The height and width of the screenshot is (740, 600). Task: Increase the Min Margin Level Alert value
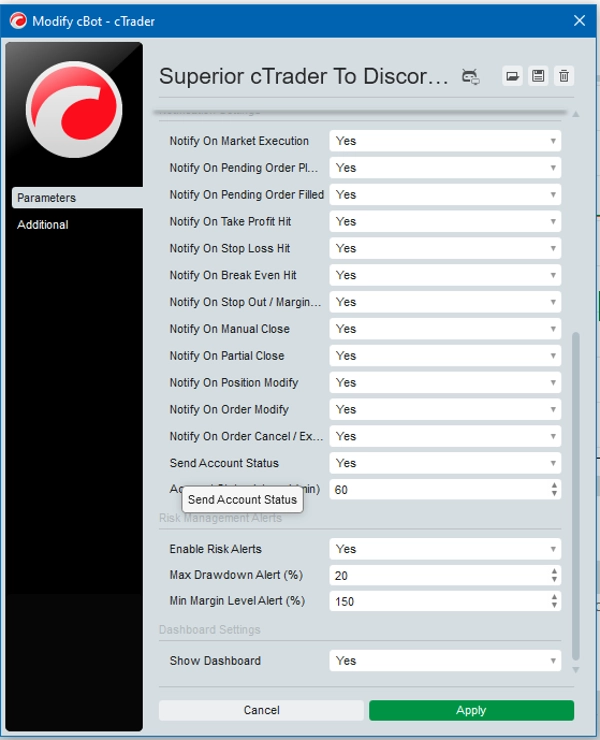554,597
